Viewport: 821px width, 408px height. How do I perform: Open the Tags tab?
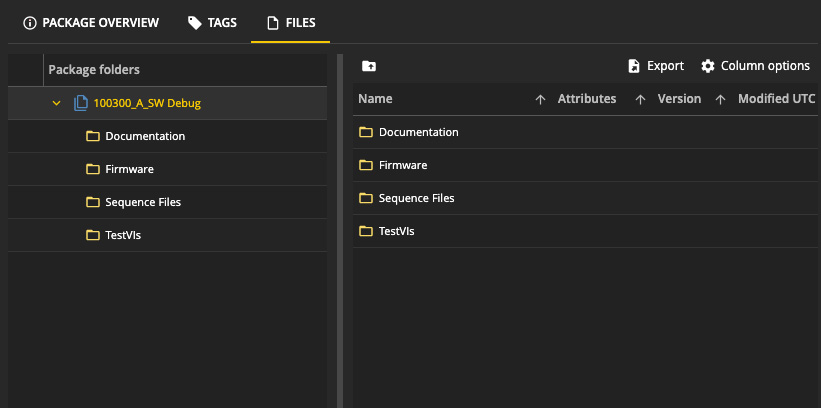tap(212, 23)
